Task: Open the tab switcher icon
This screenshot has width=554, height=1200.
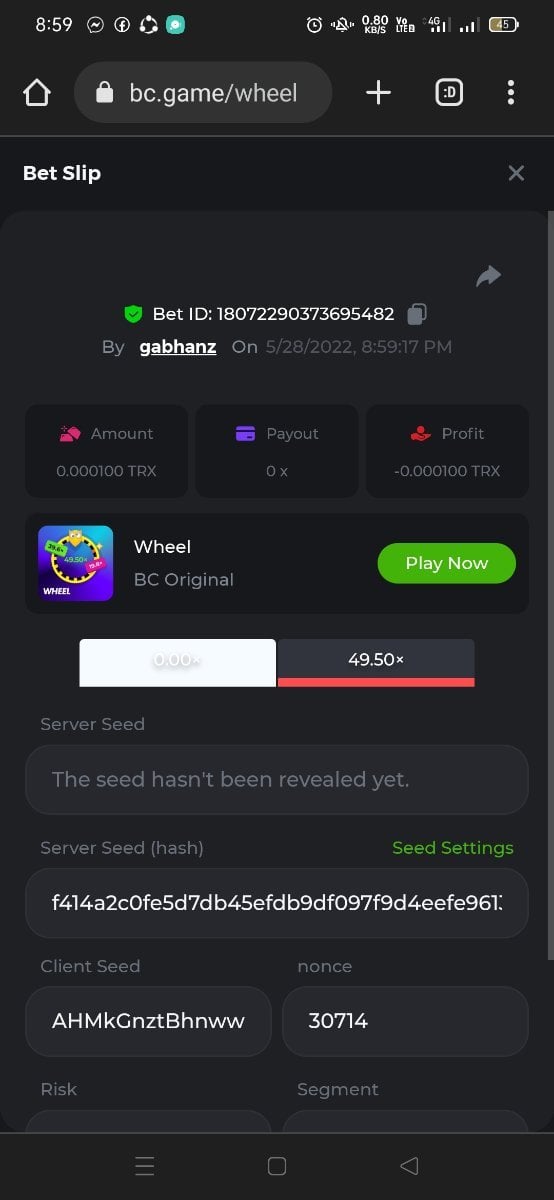Action: point(449,93)
